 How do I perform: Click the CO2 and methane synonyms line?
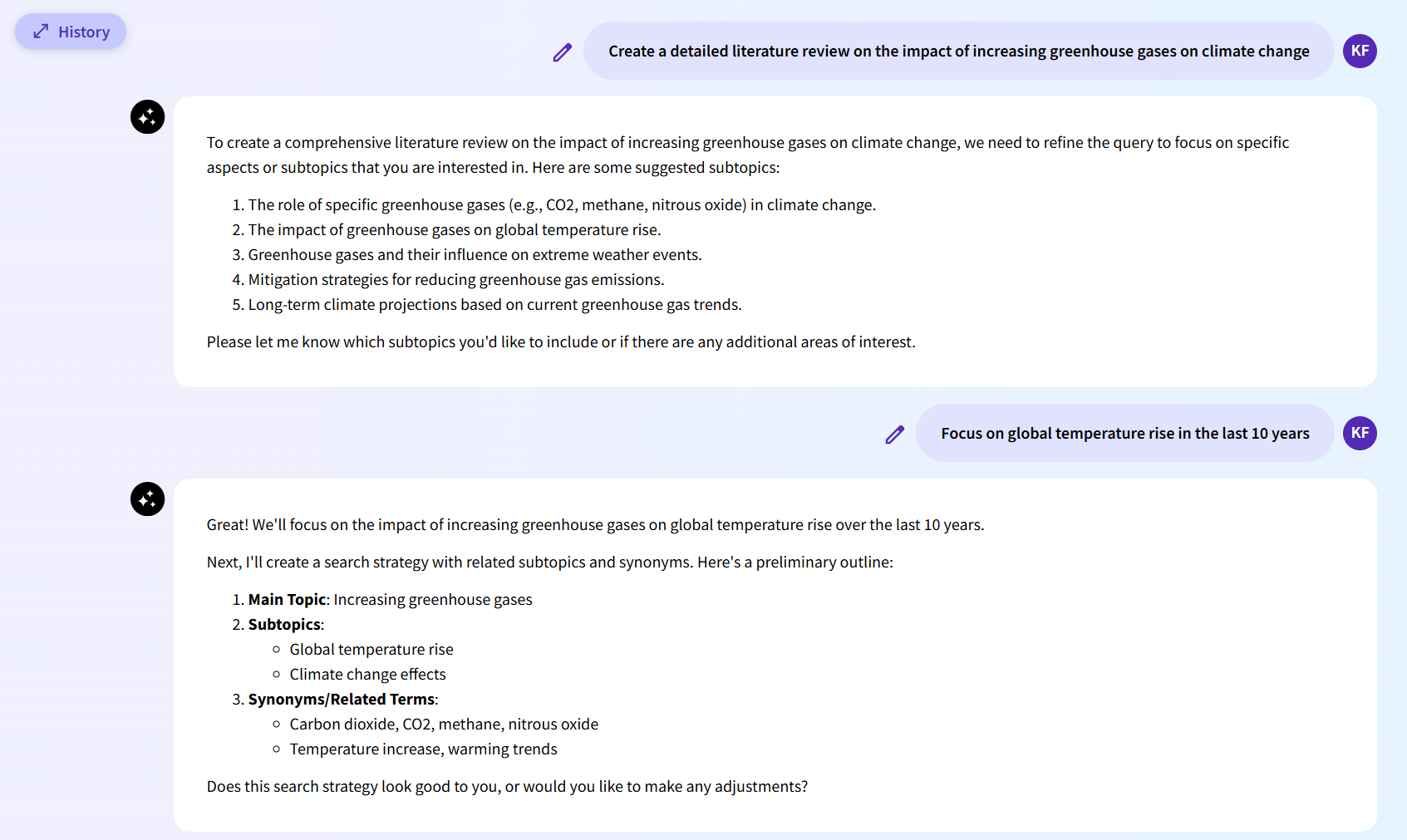pos(443,724)
